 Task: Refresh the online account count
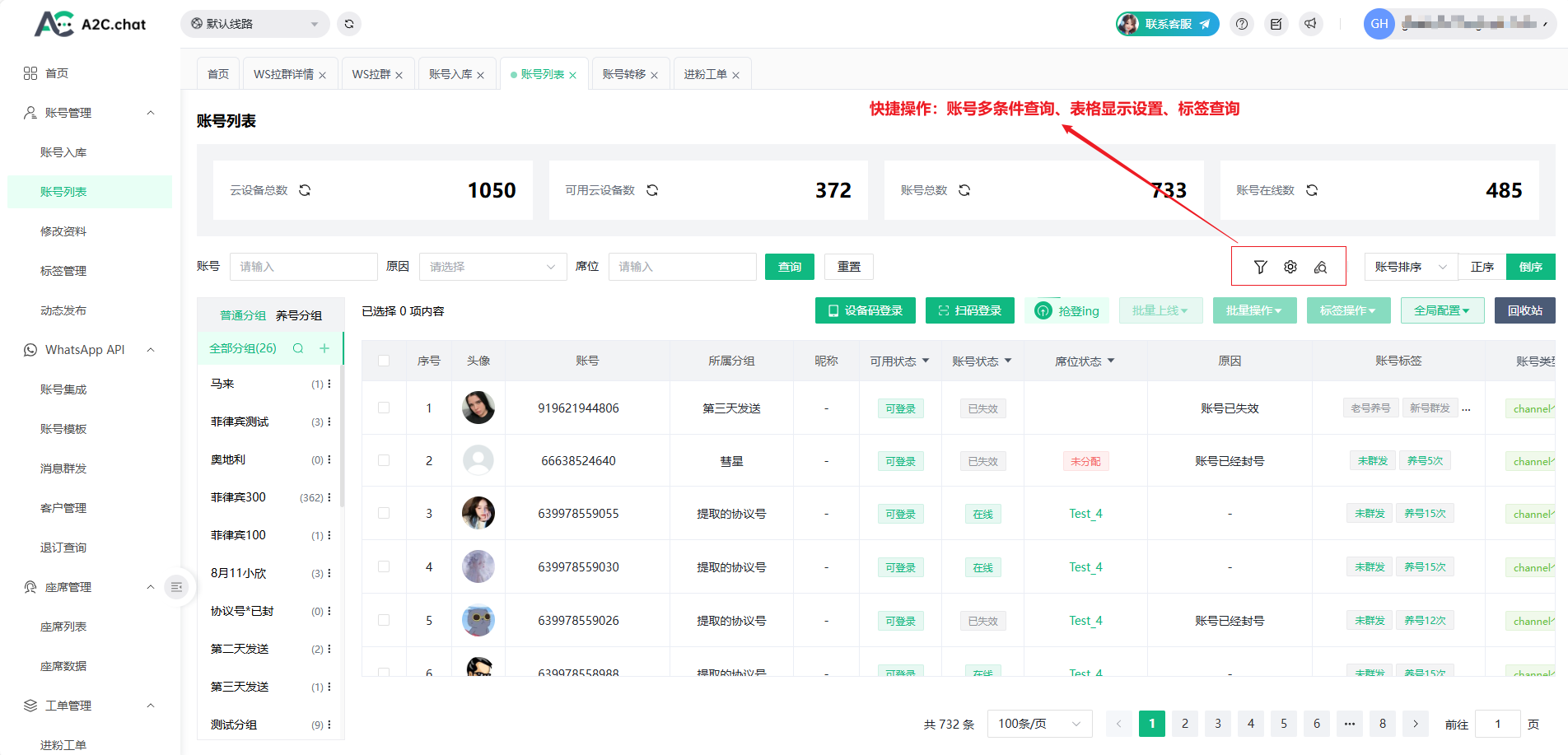pyautogui.click(x=1312, y=190)
